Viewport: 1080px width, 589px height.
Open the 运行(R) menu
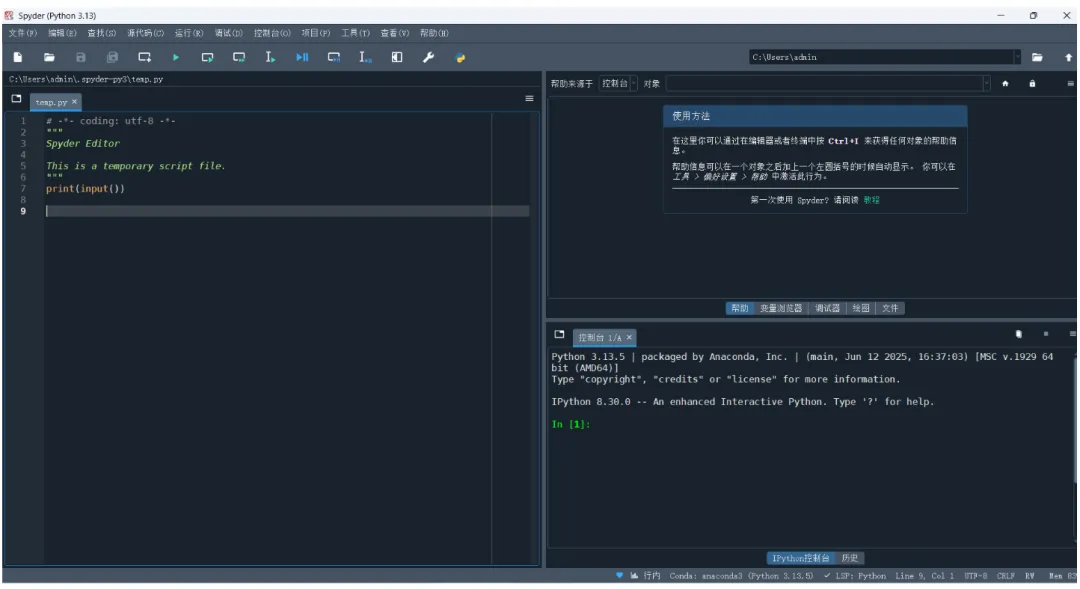pyautogui.click(x=188, y=33)
